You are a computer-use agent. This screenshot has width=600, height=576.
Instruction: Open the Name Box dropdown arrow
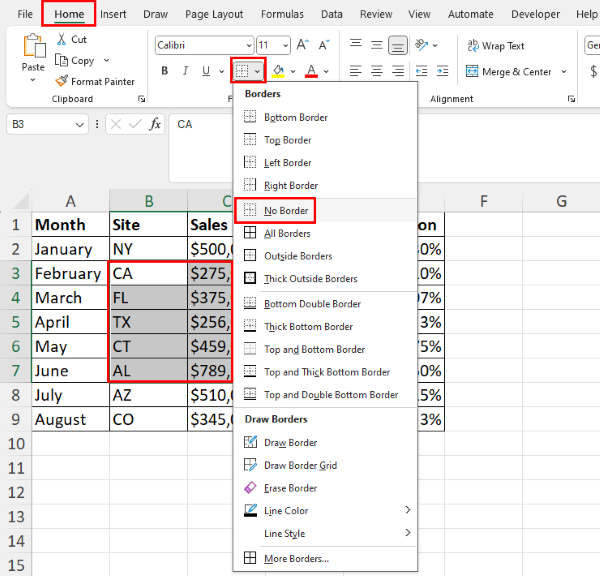[80, 124]
